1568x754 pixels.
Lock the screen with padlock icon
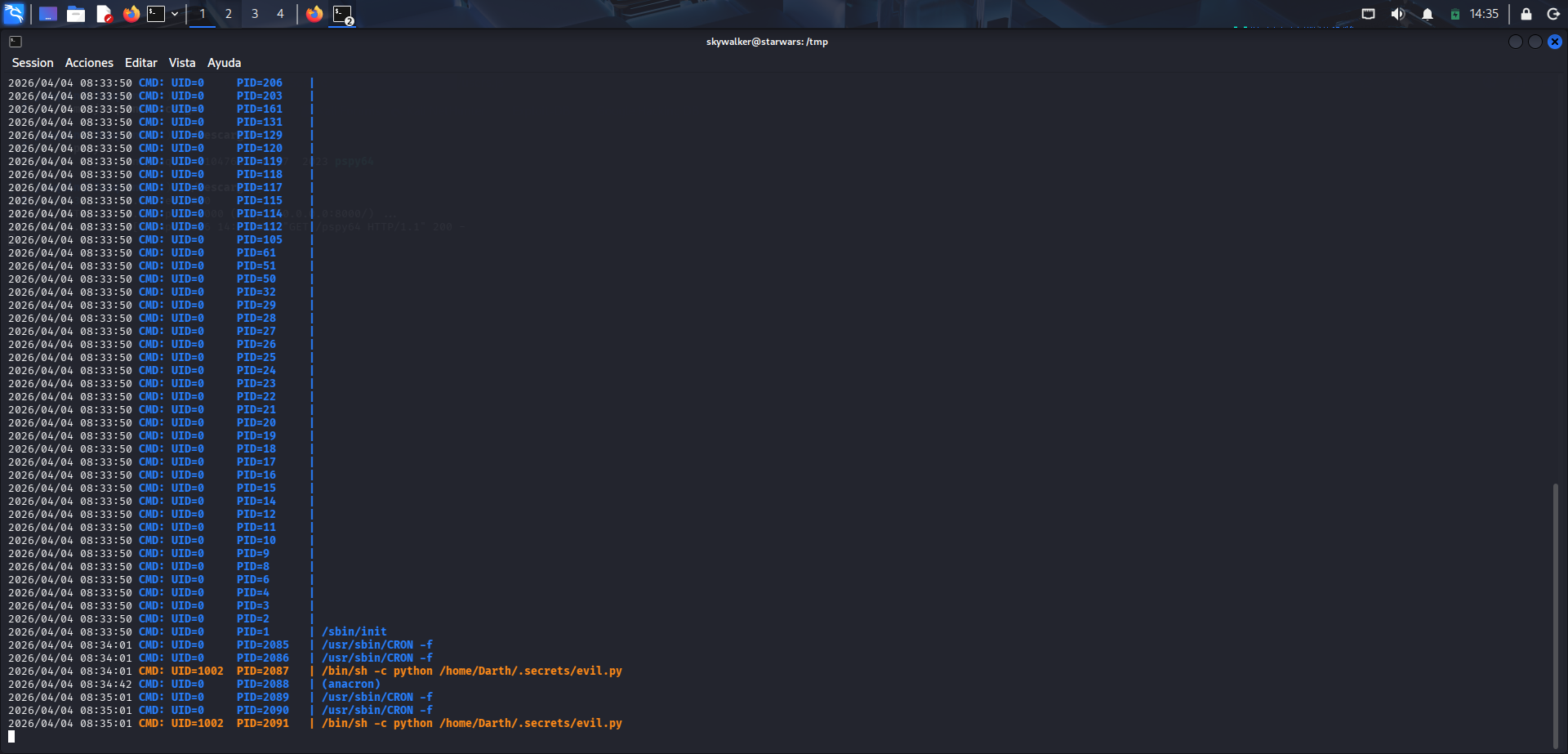[x=1526, y=14]
